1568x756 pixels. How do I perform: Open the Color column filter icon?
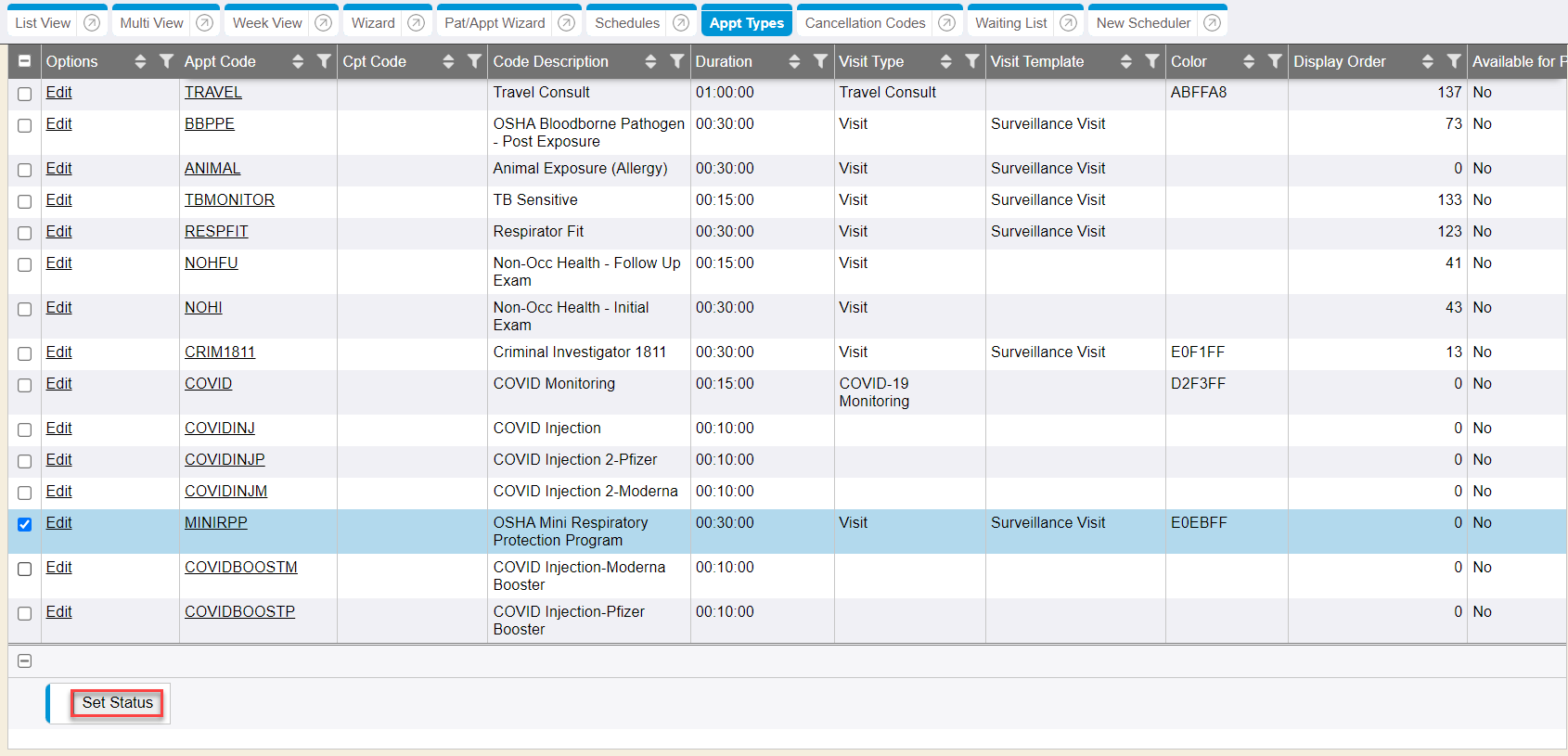1275,61
